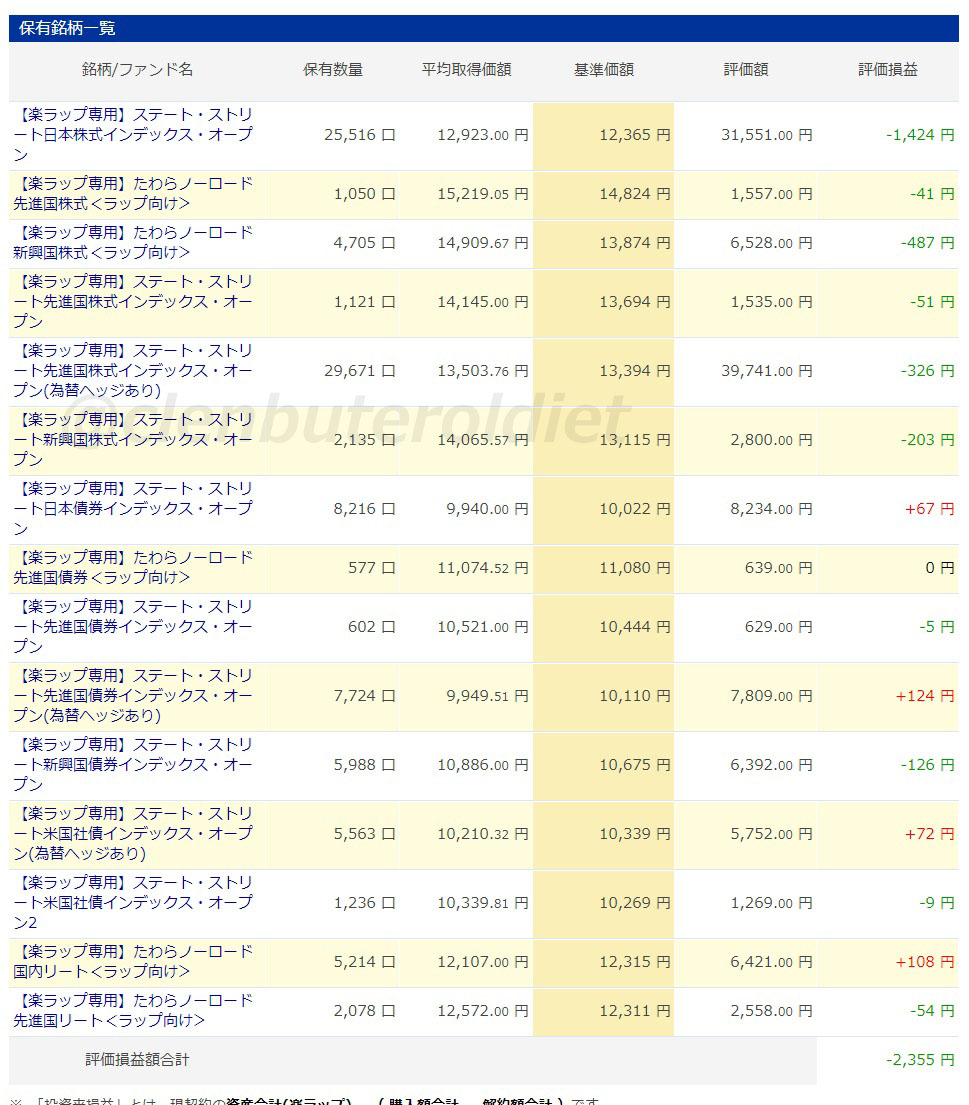
Task: Click average cost 15,219.05 円
Action: pos(483,194)
